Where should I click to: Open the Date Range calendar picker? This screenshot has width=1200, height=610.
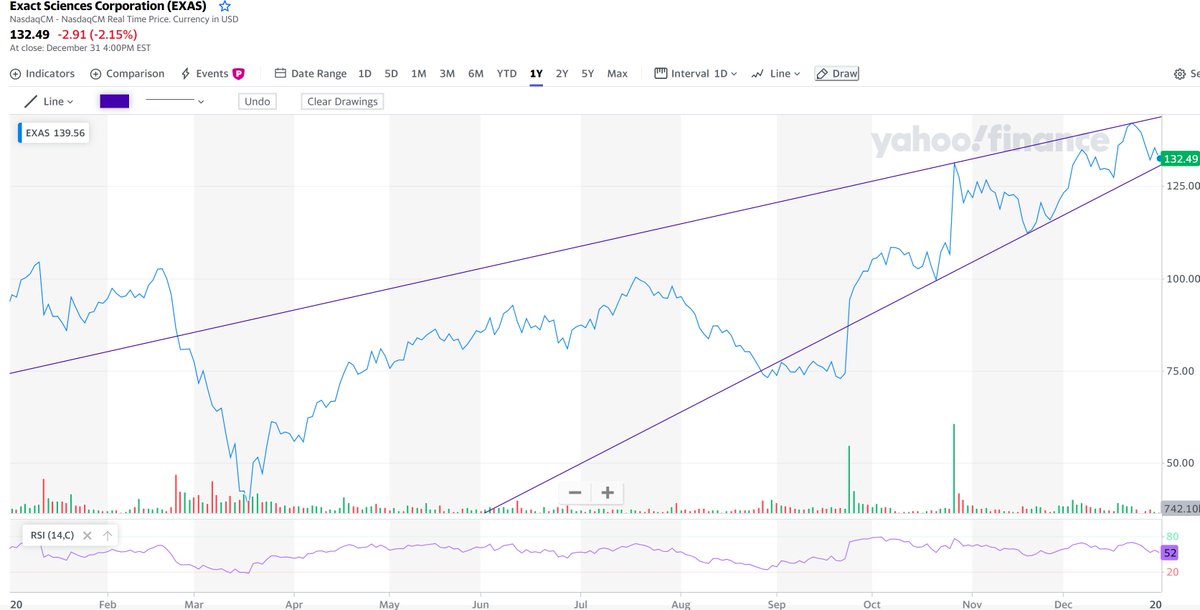(x=311, y=74)
